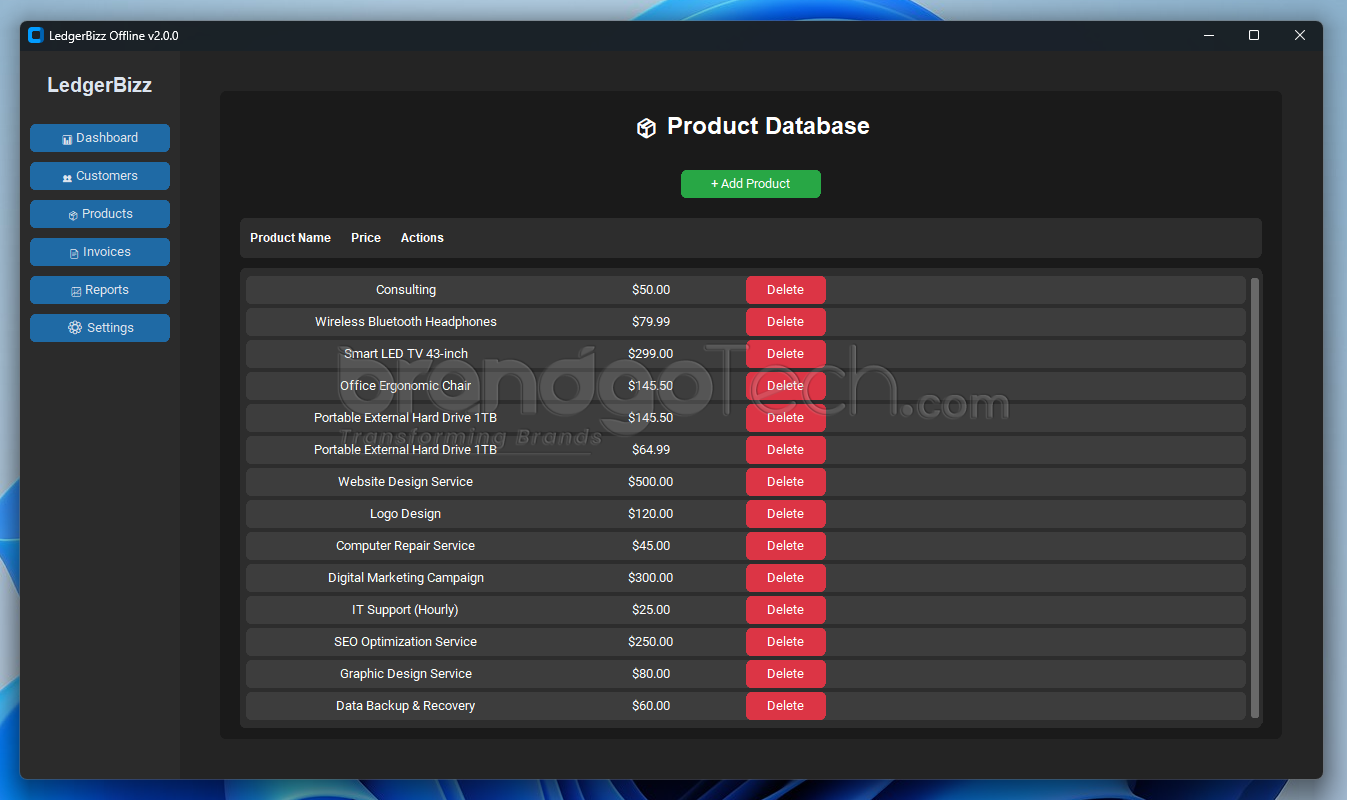This screenshot has height=800, width=1347.
Task: Click the Product Name column header
Action: point(290,238)
